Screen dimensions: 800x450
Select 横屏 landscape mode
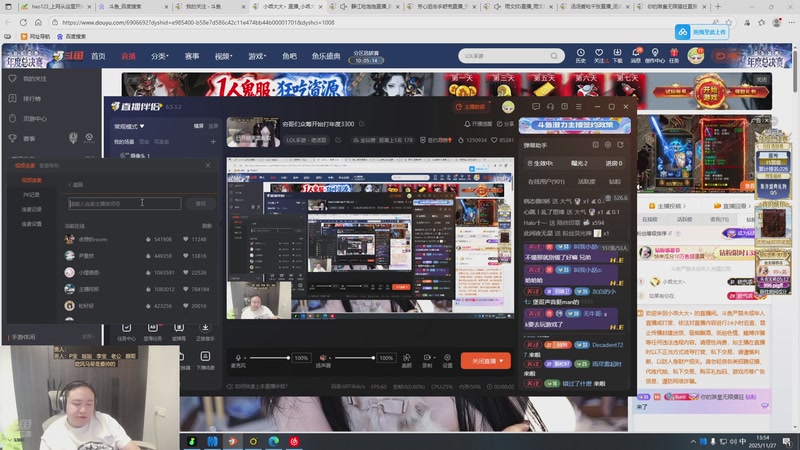(x=198, y=126)
